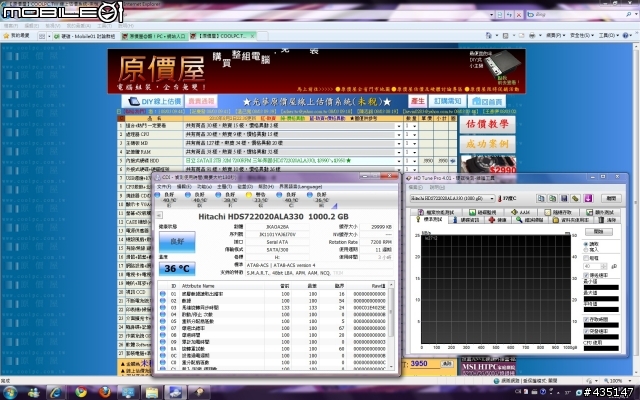Open Internet Explorer from taskbar
Image resolution: width=640 pixels, height=400 pixels.
tap(56, 393)
